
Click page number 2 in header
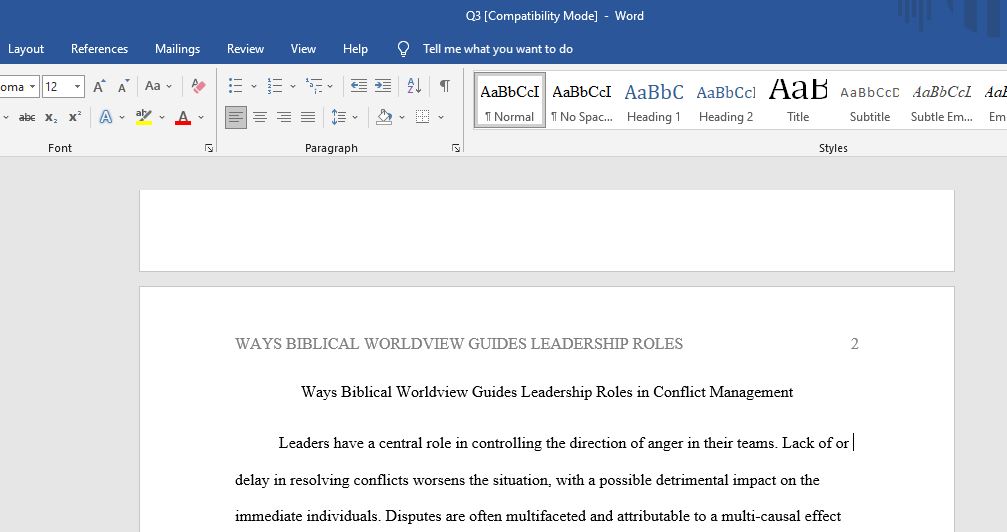pos(854,344)
